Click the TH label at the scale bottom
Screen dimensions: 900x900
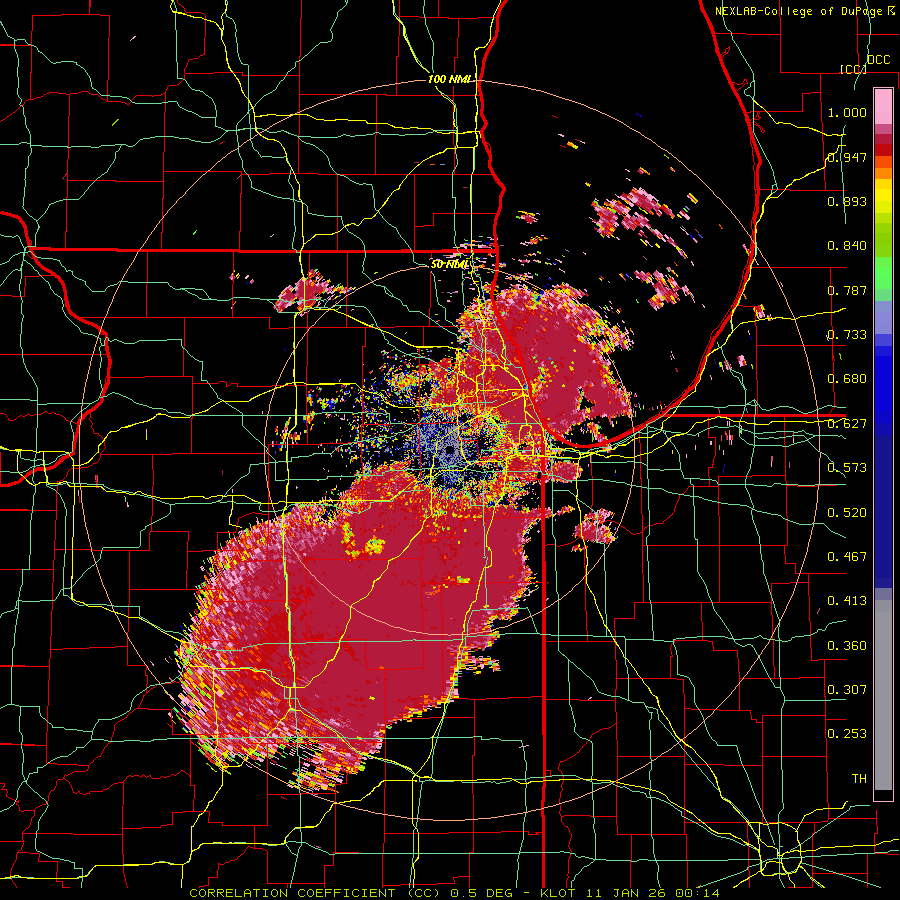coord(859,779)
